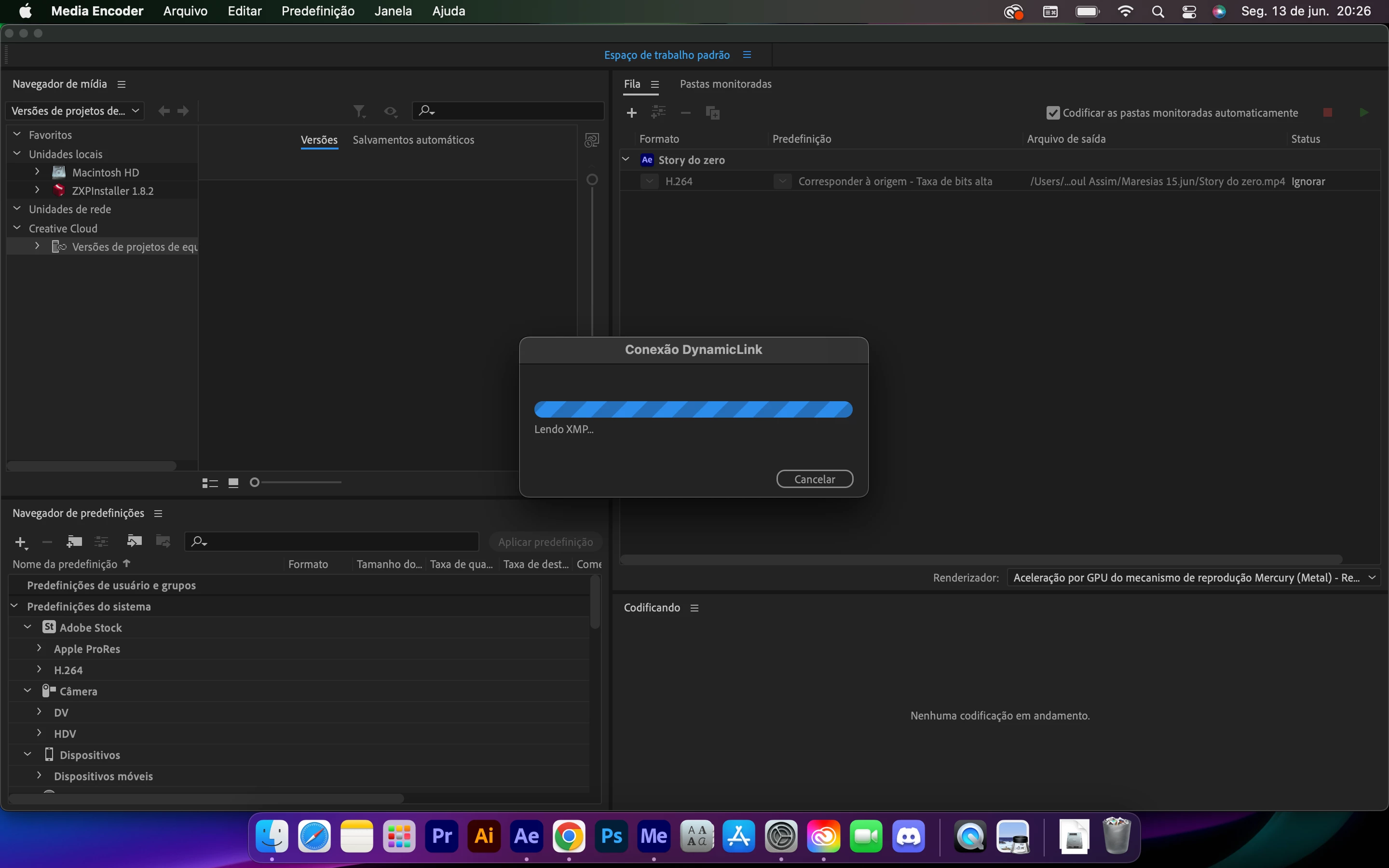The height and width of the screenshot is (868, 1389).
Task: Click the thumbnail size slider in media browser
Action: point(255,482)
